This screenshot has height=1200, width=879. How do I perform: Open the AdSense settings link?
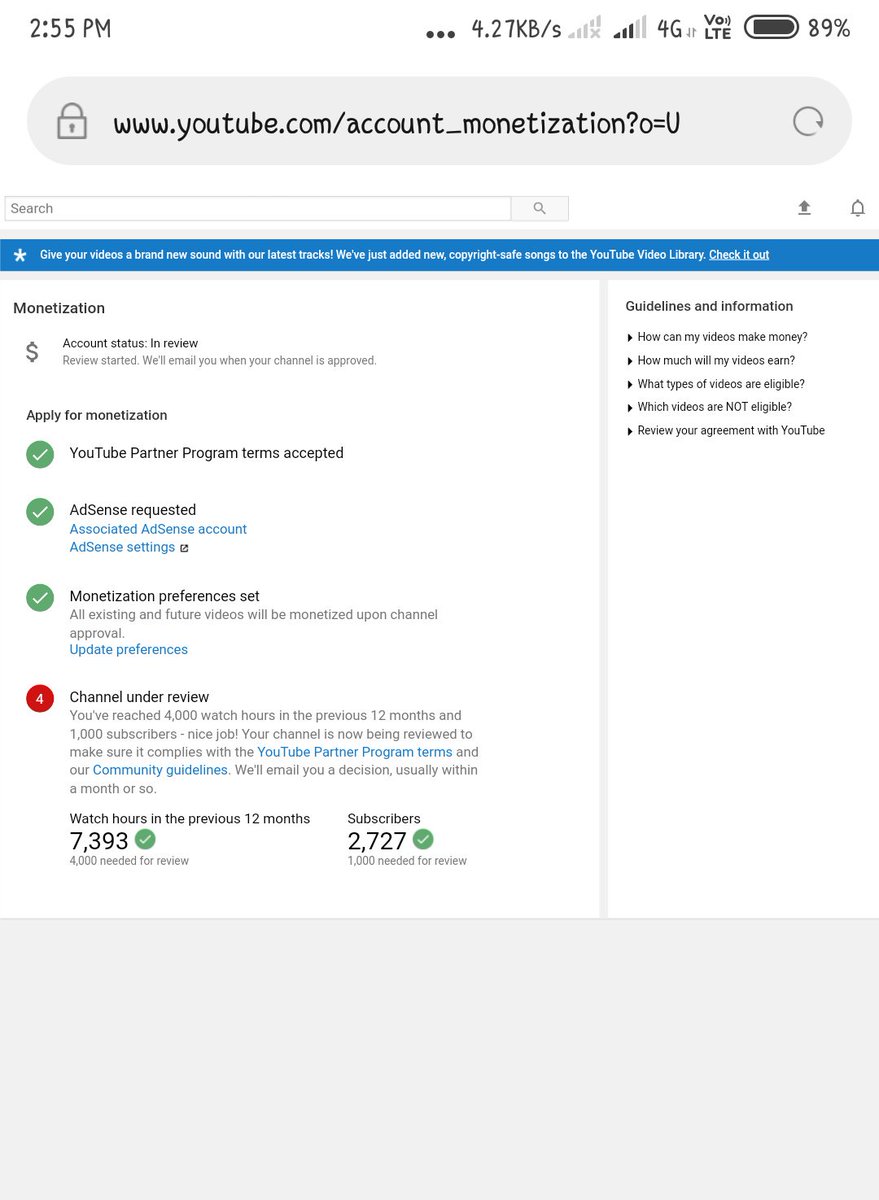point(122,547)
